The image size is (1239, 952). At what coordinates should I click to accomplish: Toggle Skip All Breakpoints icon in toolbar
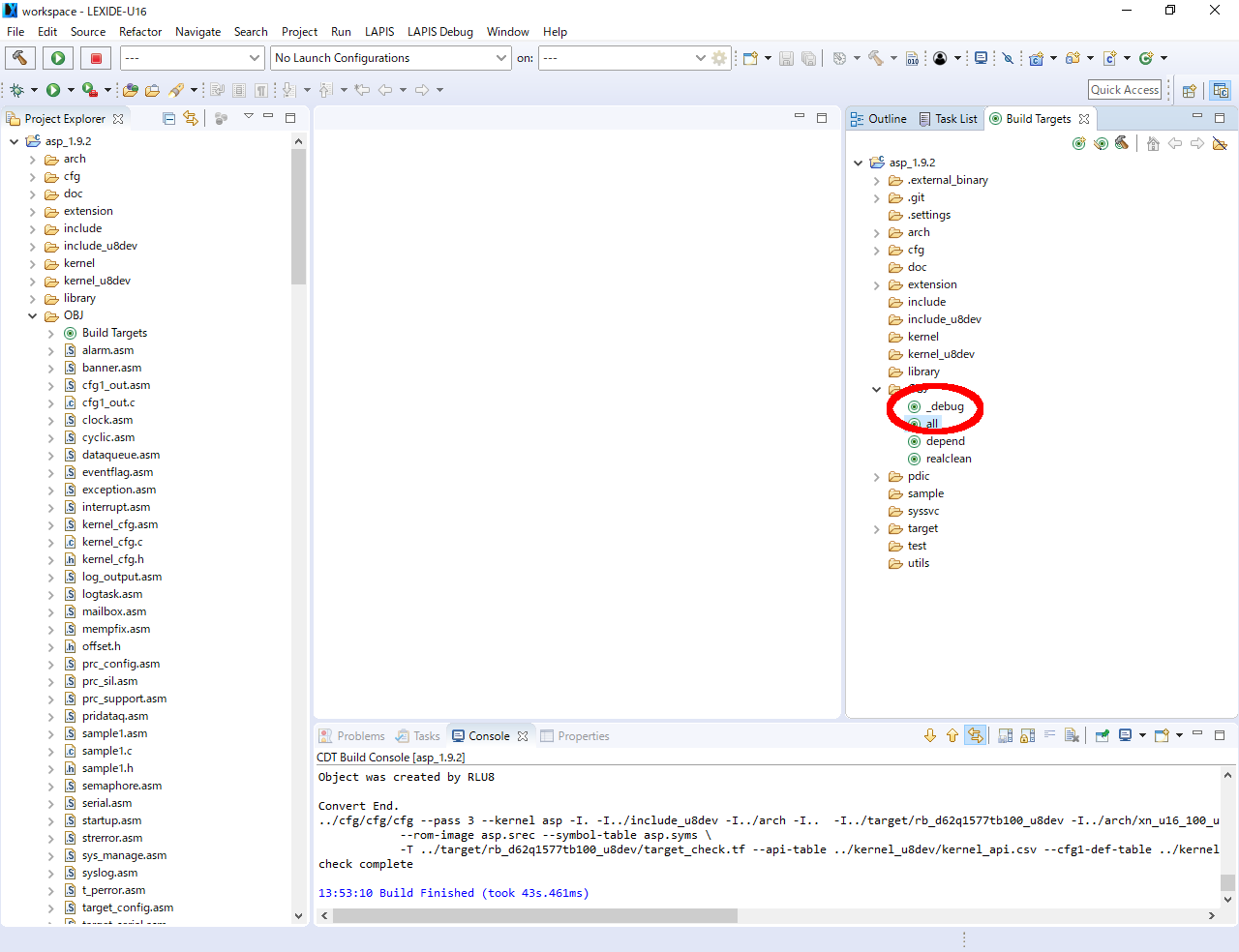pyautogui.click(x=1008, y=58)
